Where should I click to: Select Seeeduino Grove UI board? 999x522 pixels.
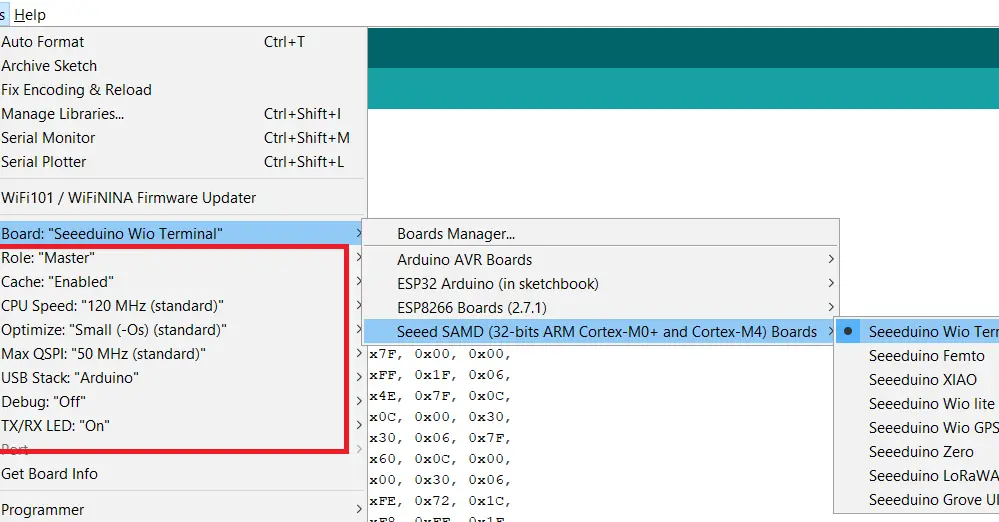click(x=917, y=500)
